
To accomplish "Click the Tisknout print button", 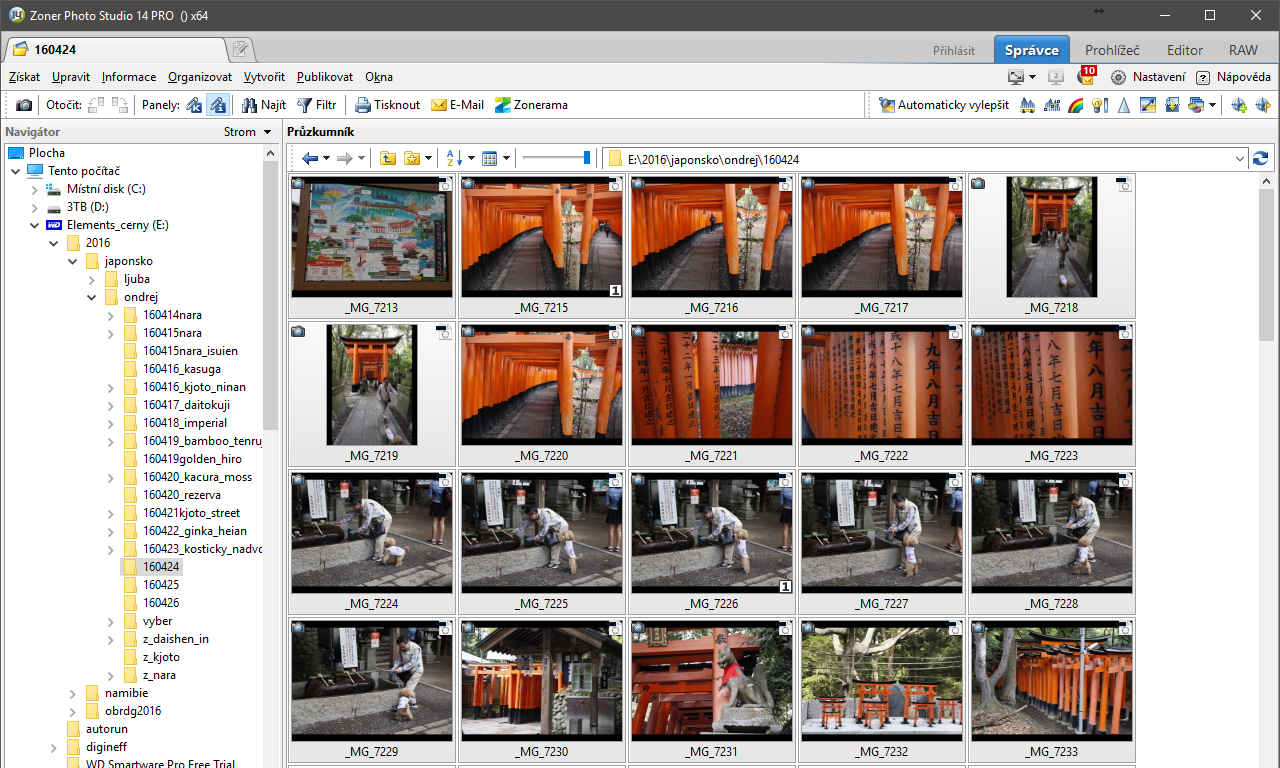I will 387,105.
